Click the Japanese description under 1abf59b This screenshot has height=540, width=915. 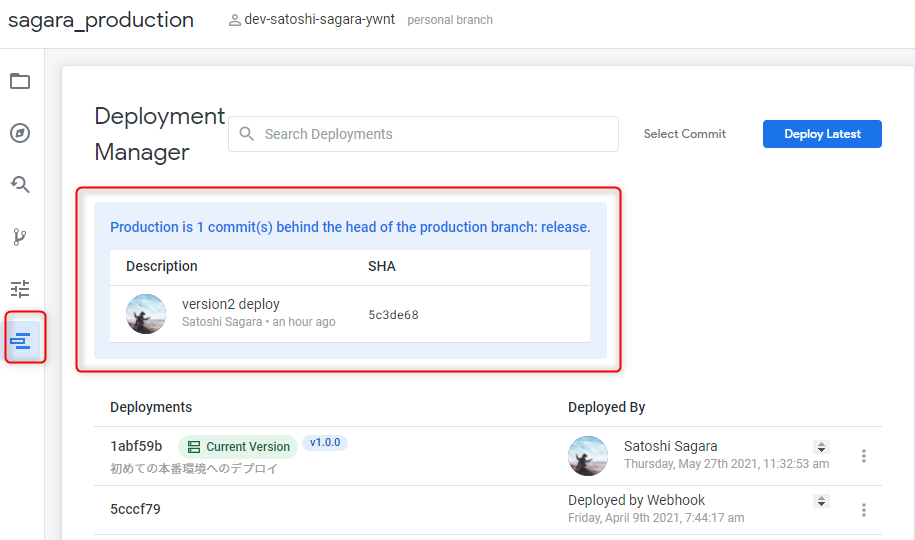click(194, 468)
